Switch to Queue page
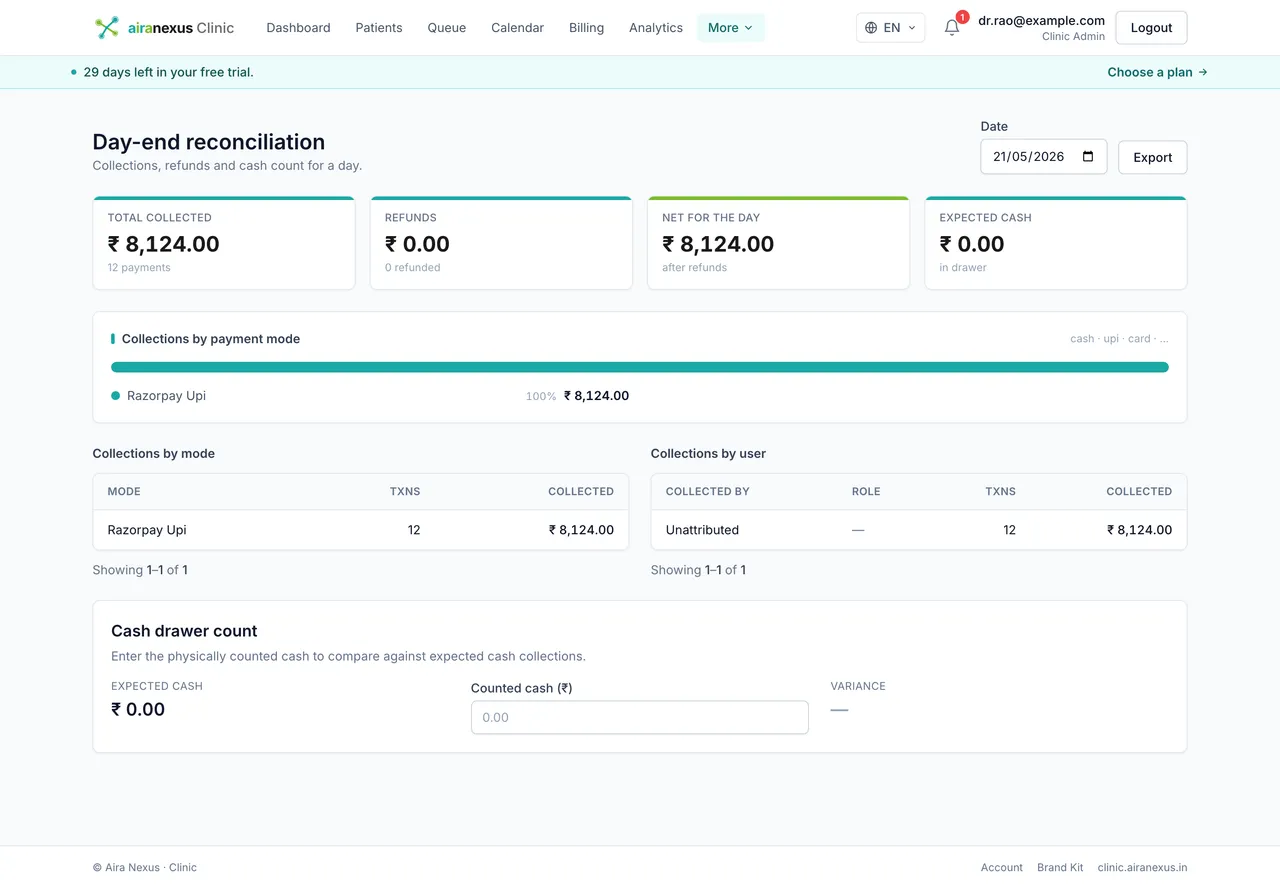The width and height of the screenshot is (1280, 889). pos(447,28)
